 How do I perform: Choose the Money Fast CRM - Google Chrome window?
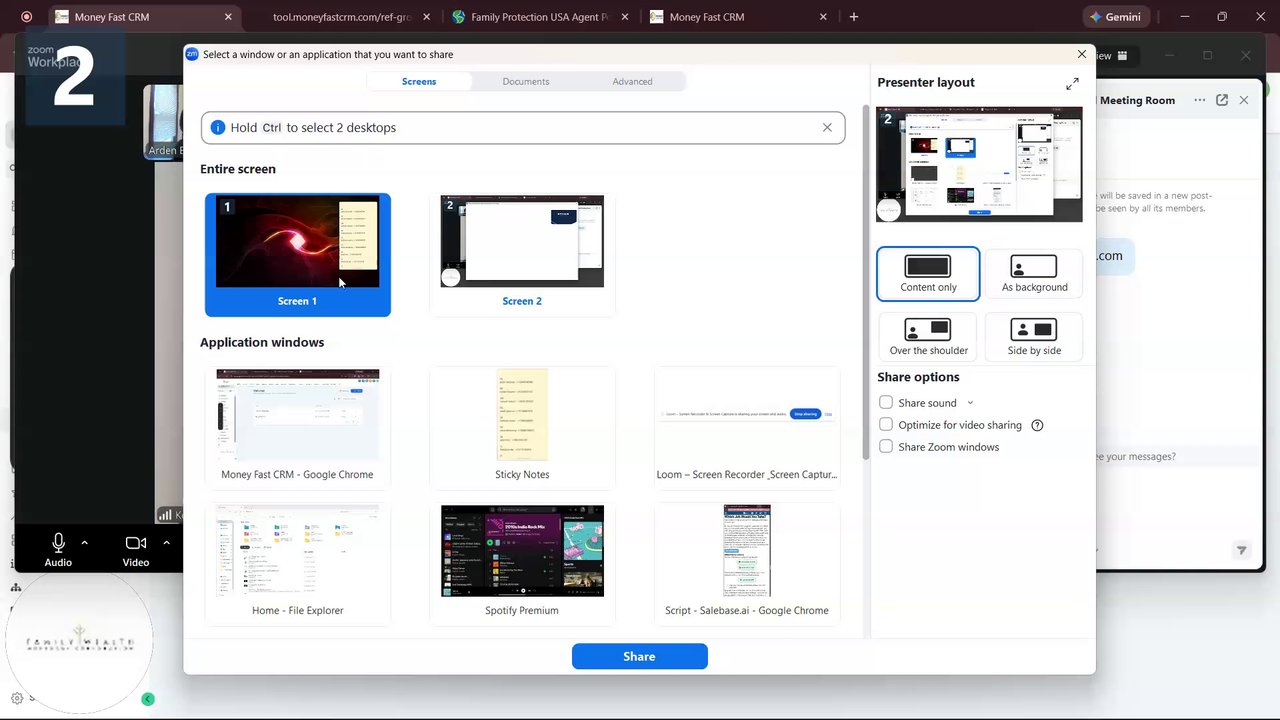(x=298, y=426)
